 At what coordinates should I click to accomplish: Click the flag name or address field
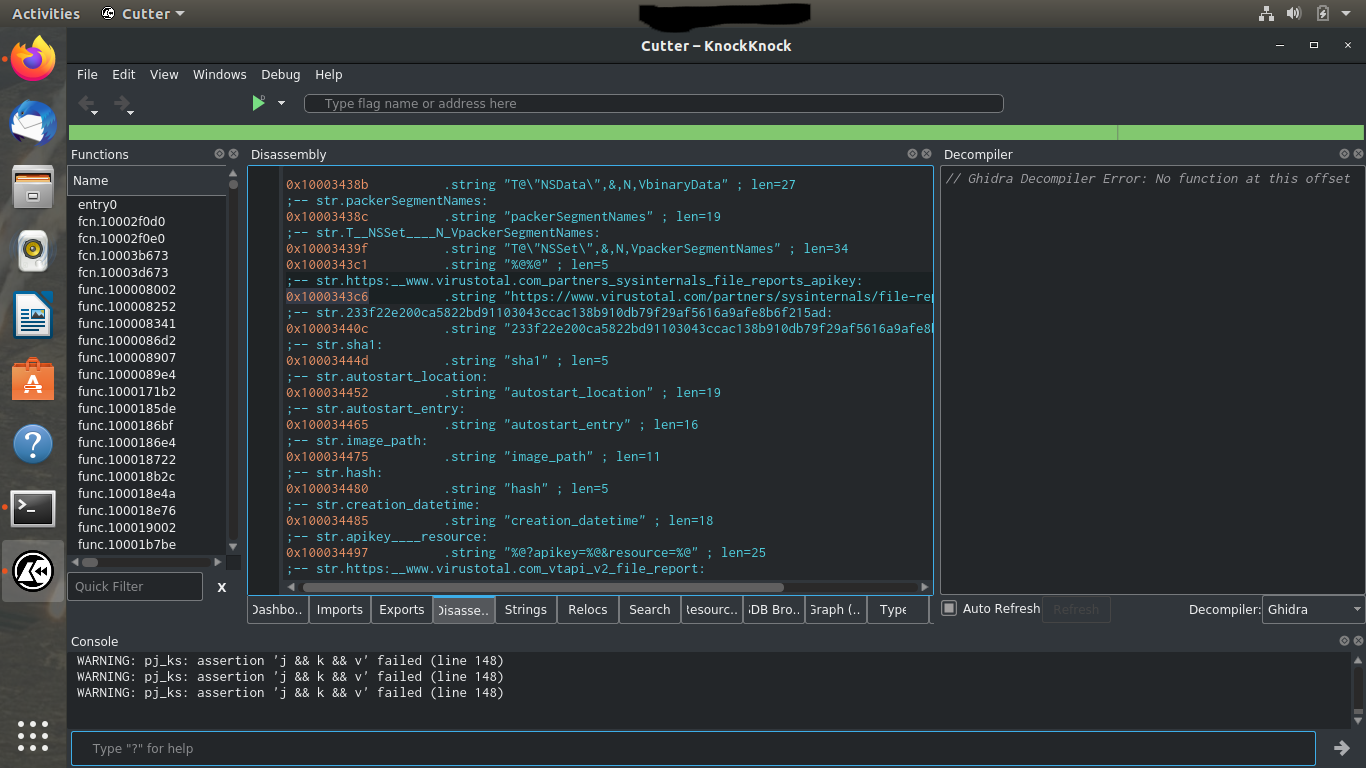pyautogui.click(x=653, y=104)
